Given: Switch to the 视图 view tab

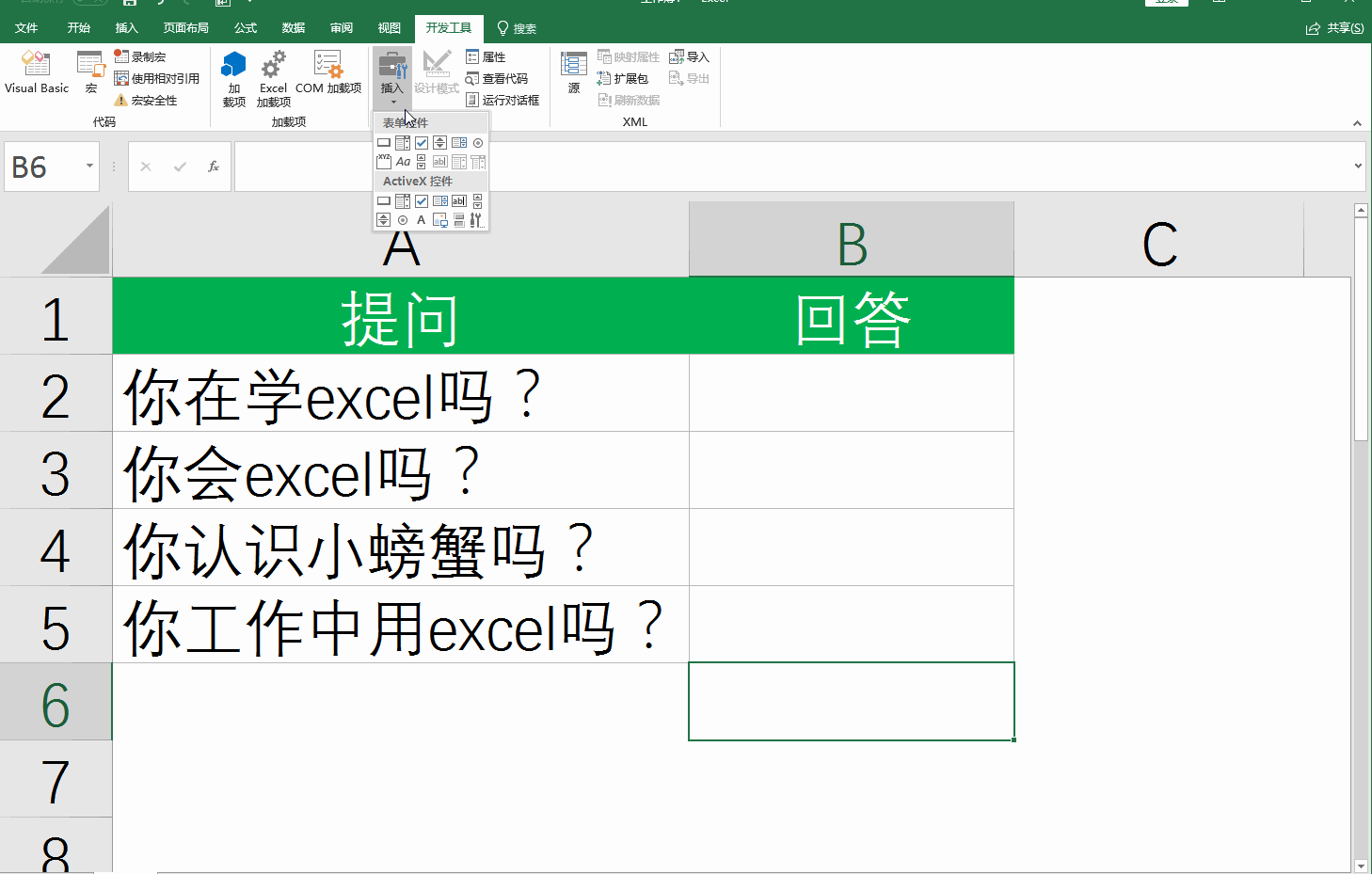Looking at the screenshot, I should 389,28.
